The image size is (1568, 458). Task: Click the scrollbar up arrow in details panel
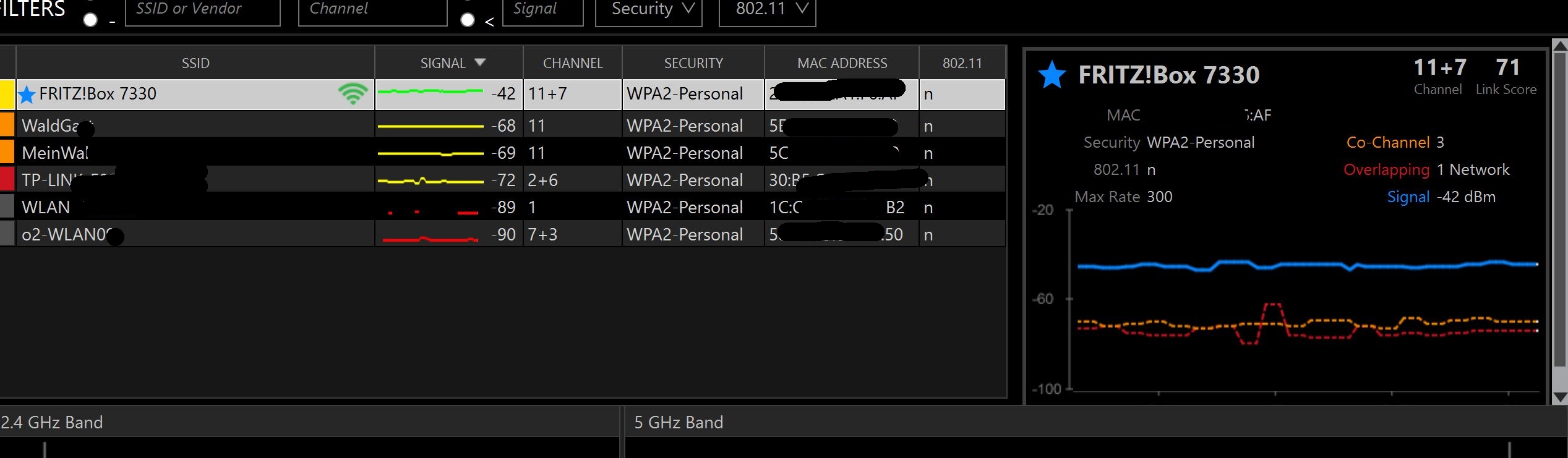click(1560, 46)
